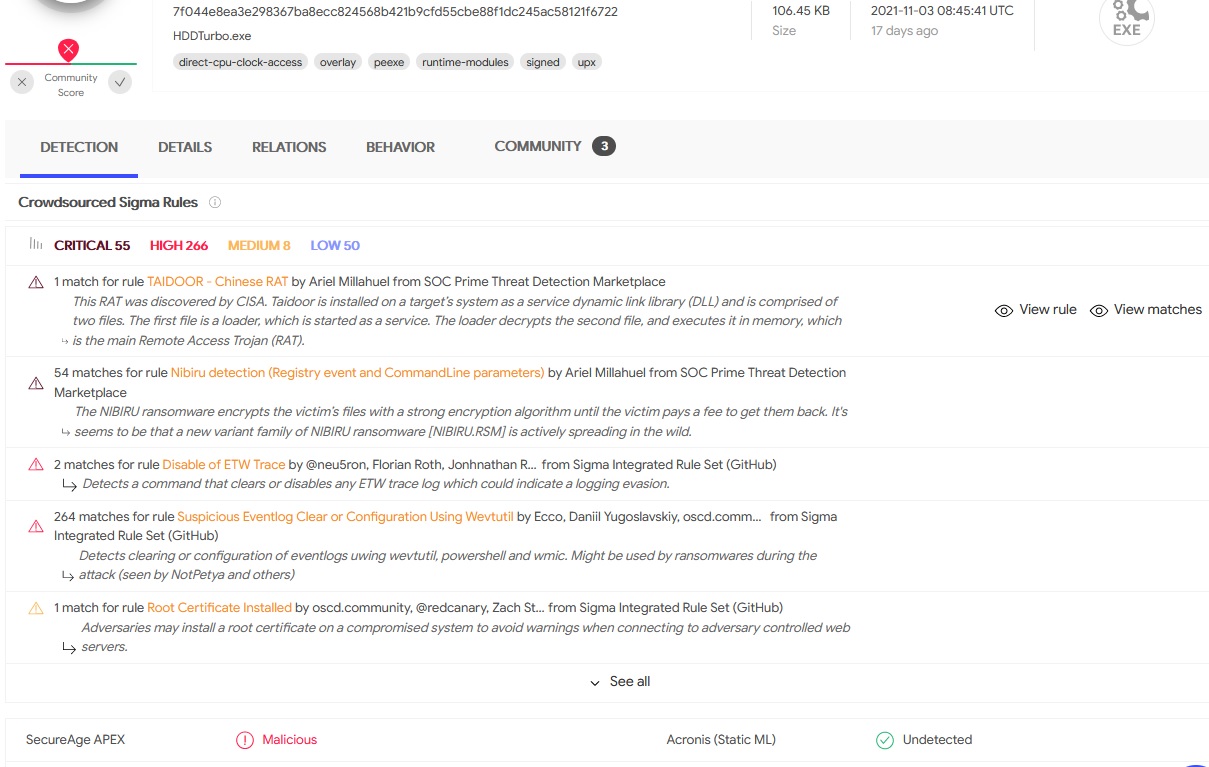Open the TAIDOOR - Chinese RAT rule link
The height and width of the screenshot is (767, 1209).
(217, 282)
